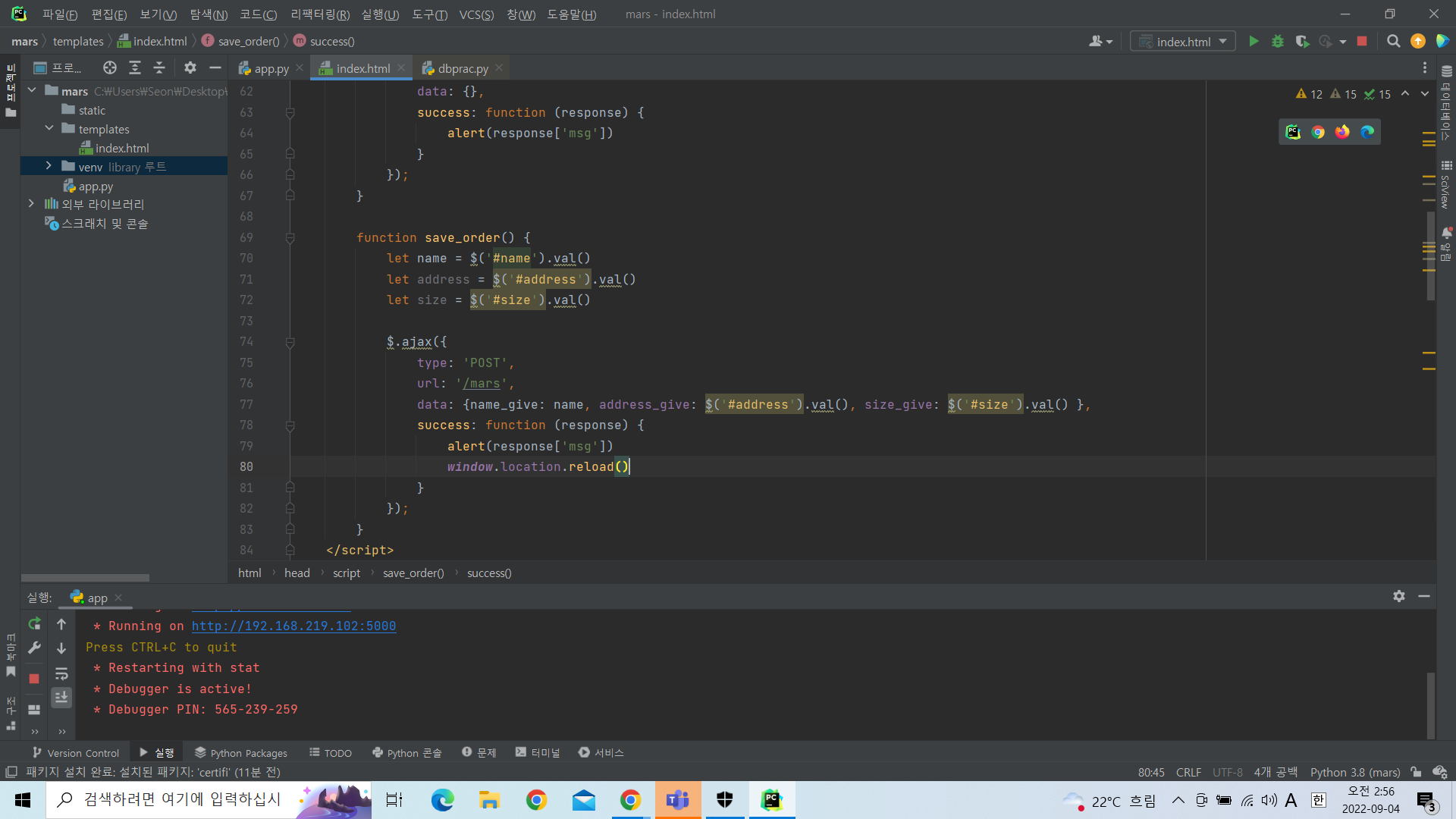Open index.html in Firefox browser icon
This screenshot has height=819, width=1456.
(1342, 132)
